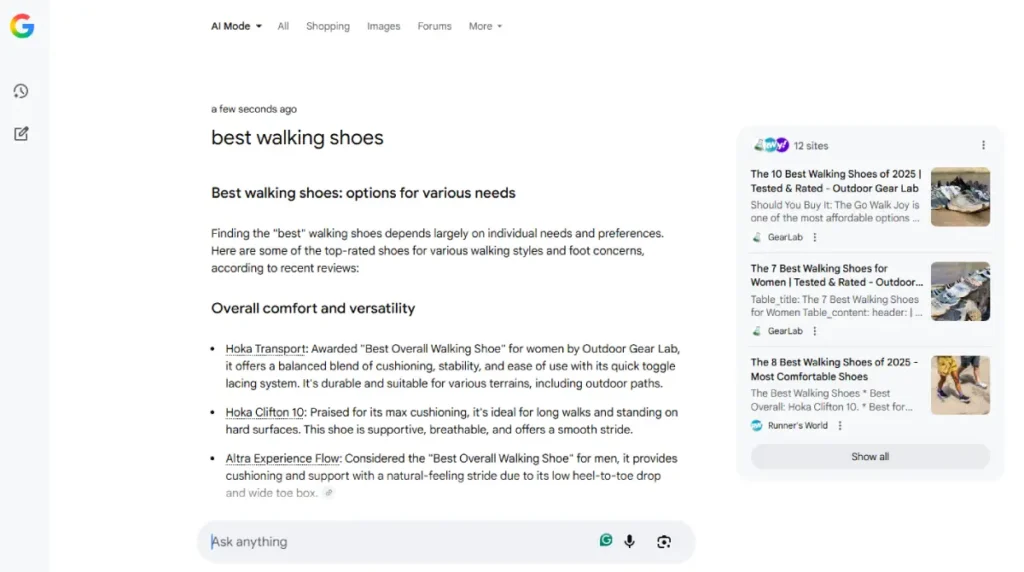The height and width of the screenshot is (572, 1024).
Task: Click the microphone voice search icon
Action: point(630,541)
